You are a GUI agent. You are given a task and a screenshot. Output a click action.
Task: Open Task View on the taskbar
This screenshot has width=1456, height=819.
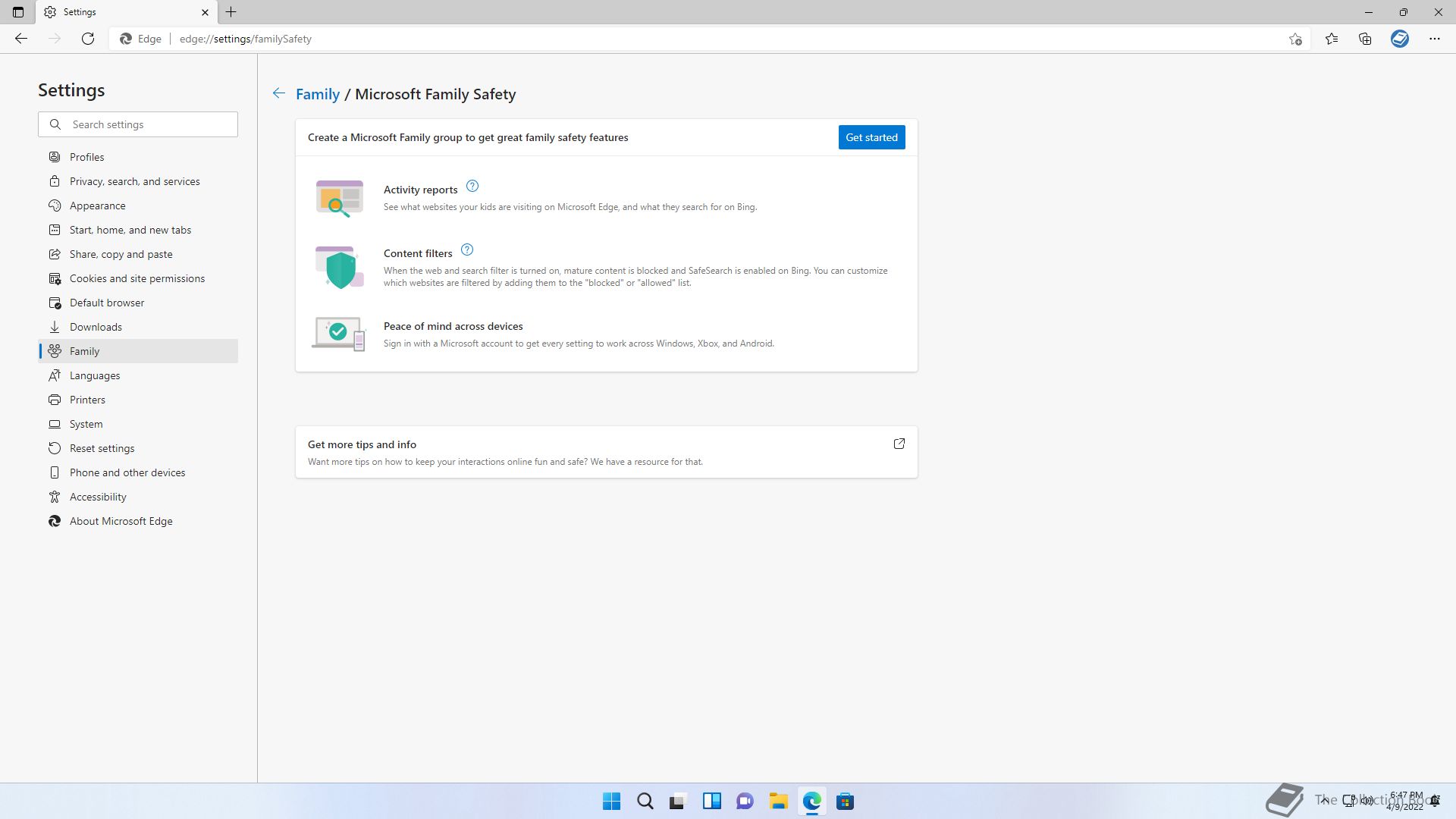pyautogui.click(x=678, y=801)
